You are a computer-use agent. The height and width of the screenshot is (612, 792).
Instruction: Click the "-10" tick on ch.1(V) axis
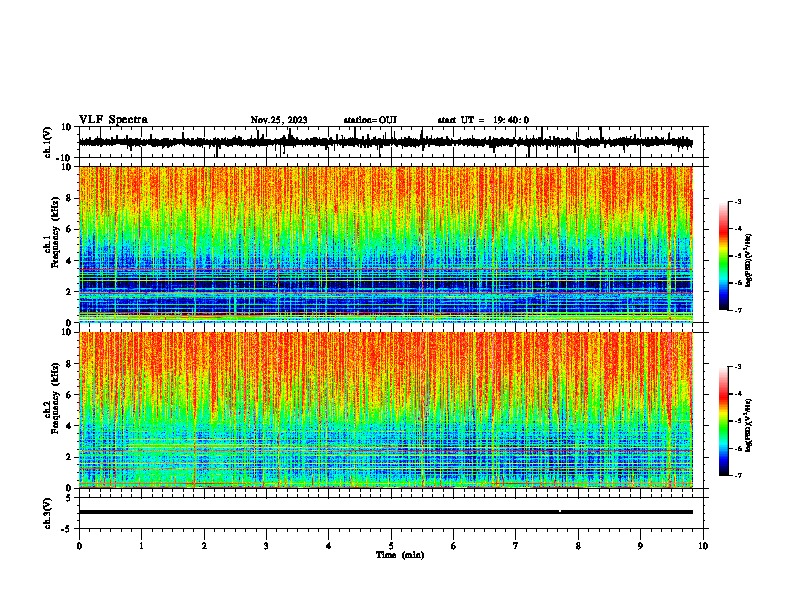[x=64, y=158]
